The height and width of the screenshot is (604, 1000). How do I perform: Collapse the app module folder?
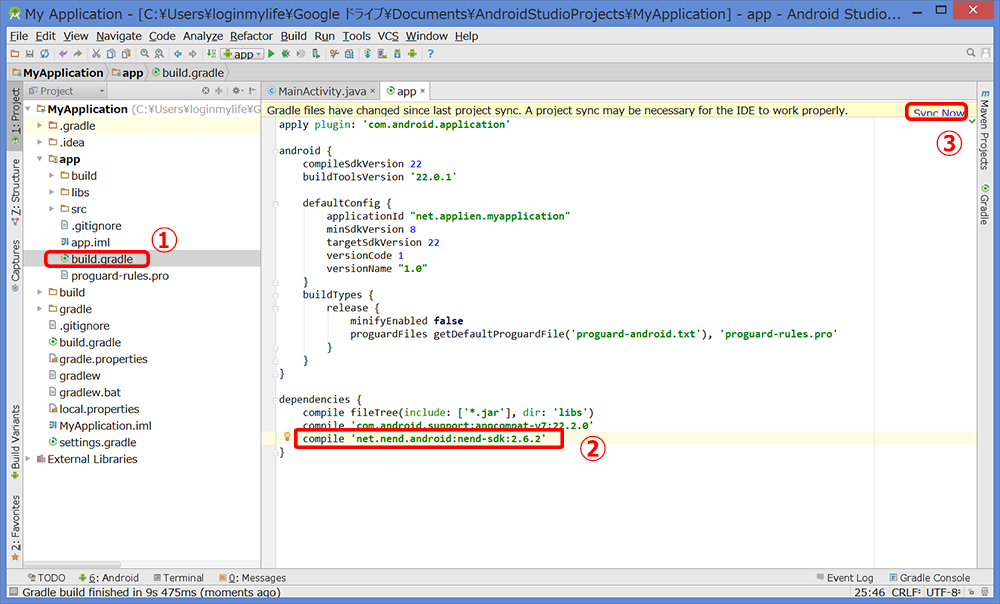[x=40, y=159]
